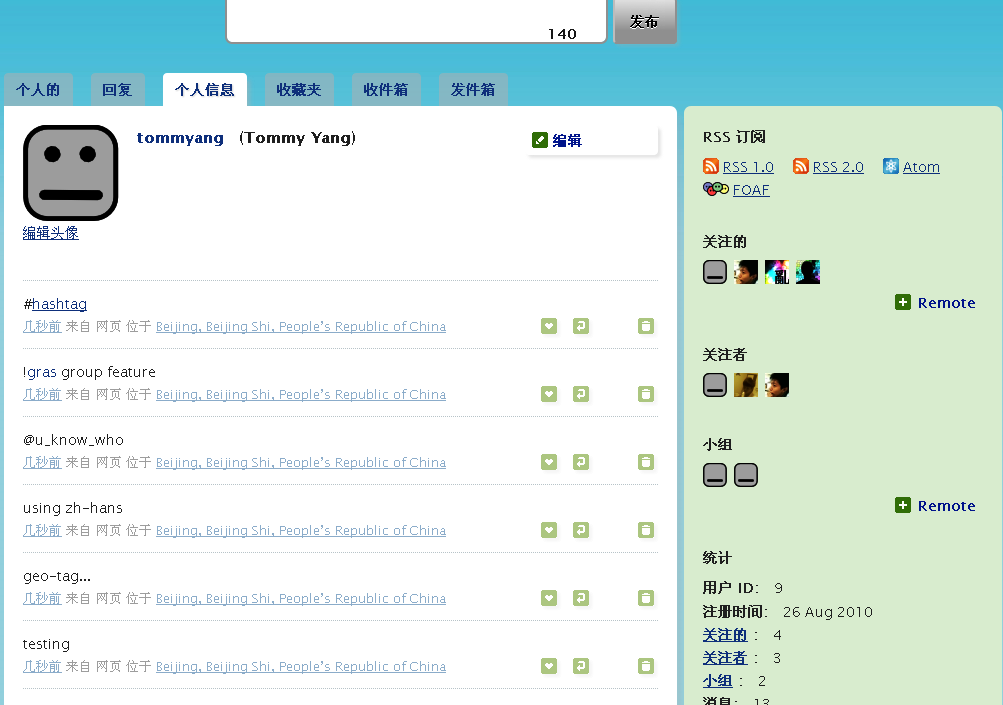Click the 编辑头像 link under avatar

click(x=51, y=233)
